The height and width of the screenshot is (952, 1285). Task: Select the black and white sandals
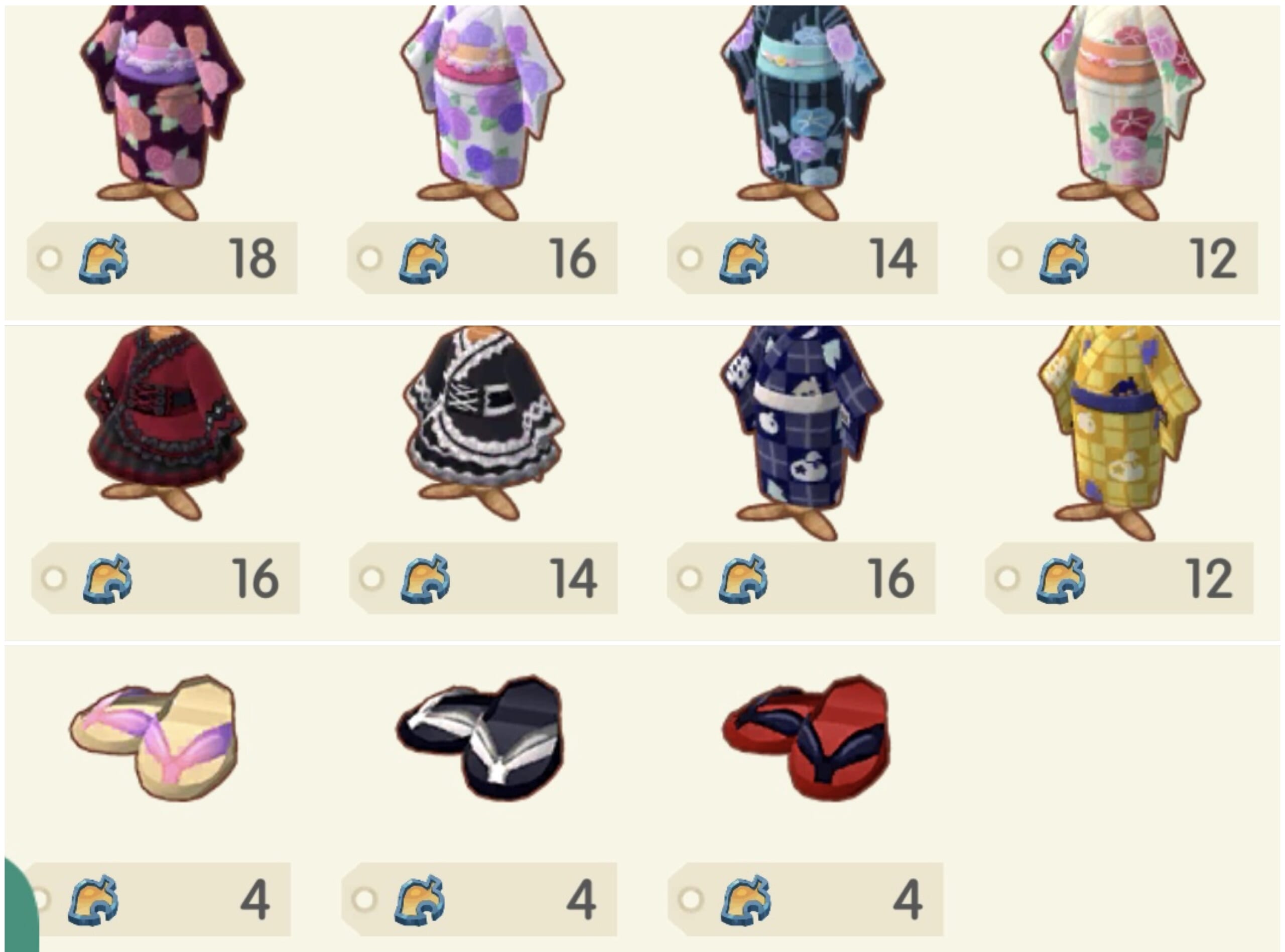(x=479, y=738)
